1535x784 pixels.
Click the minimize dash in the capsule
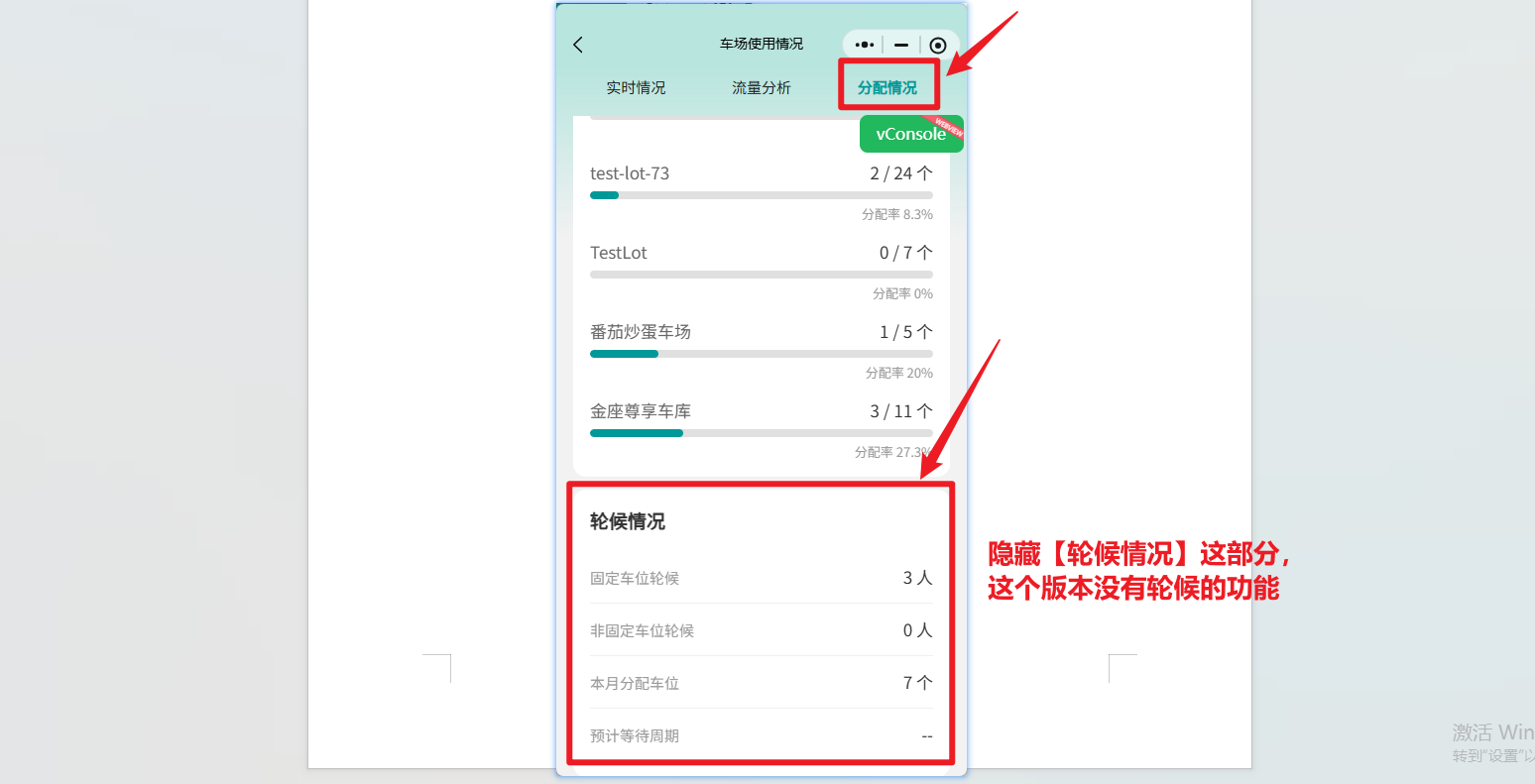click(x=901, y=45)
